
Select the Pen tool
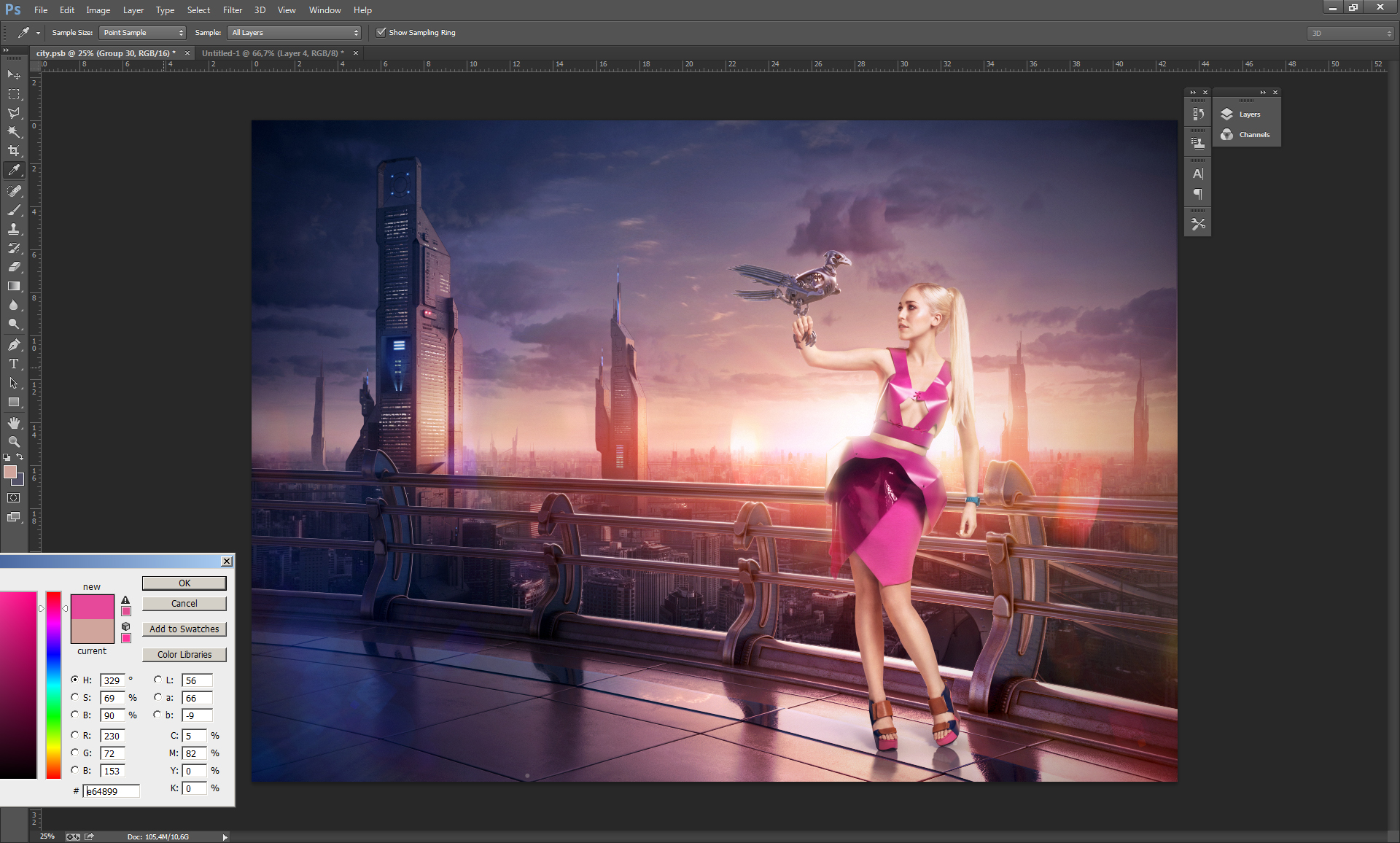point(14,344)
